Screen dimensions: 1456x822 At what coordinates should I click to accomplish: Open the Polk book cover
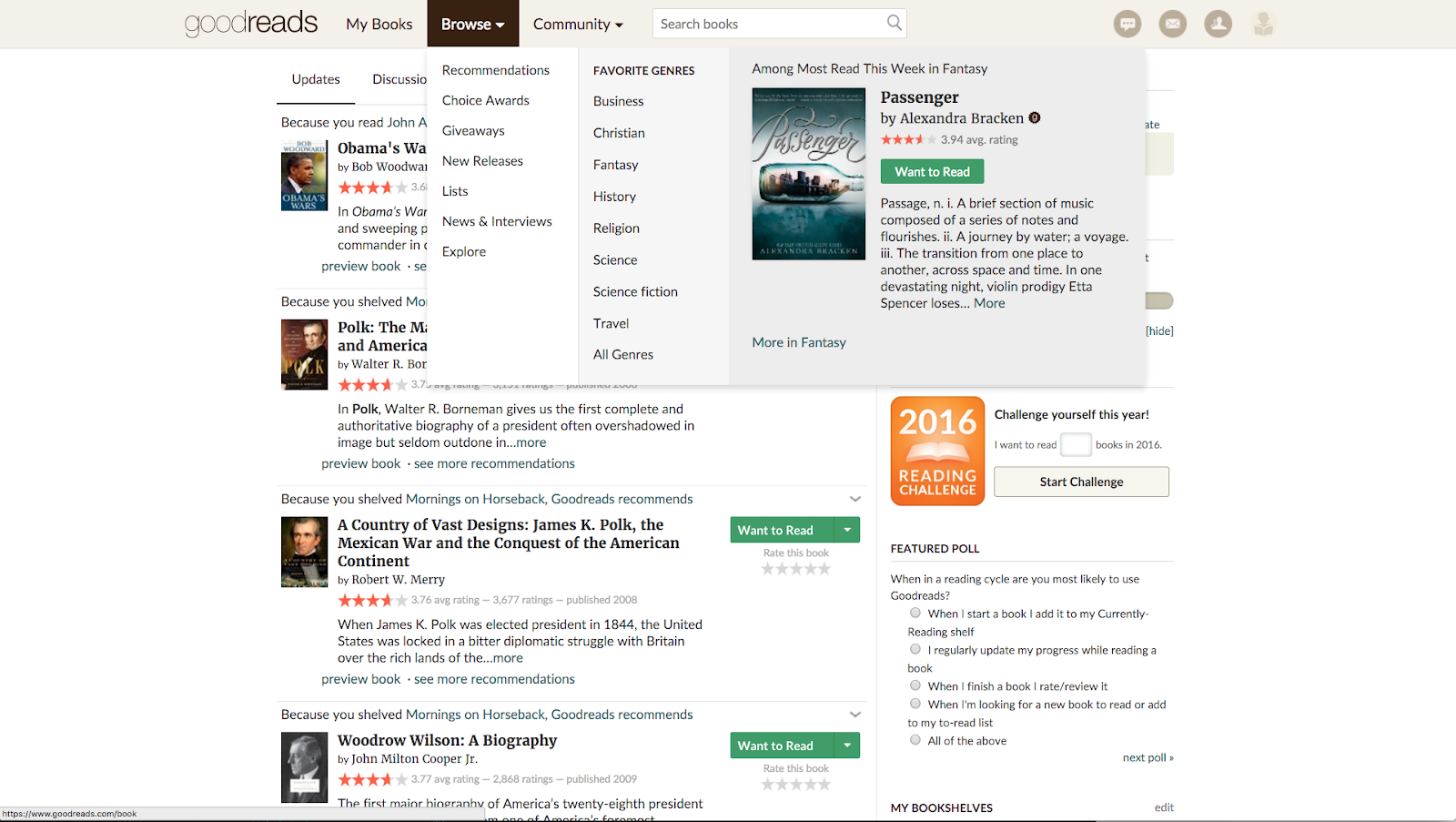click(304, 355)
